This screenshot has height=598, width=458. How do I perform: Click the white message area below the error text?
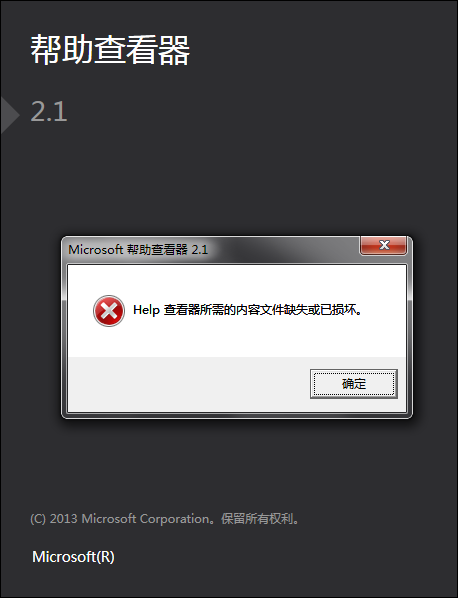pyautogui.click(x=236, y=338)
